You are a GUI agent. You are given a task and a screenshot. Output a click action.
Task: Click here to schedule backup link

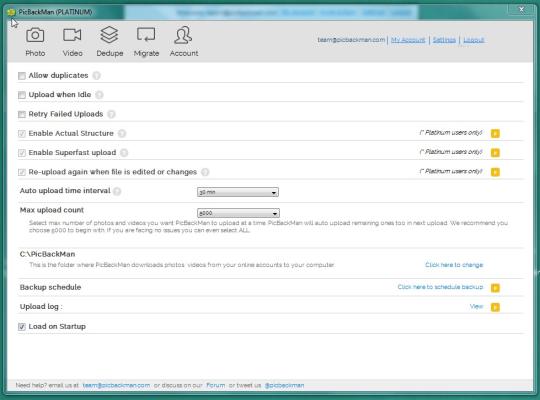pyautogui.click(x=440, y=287)
